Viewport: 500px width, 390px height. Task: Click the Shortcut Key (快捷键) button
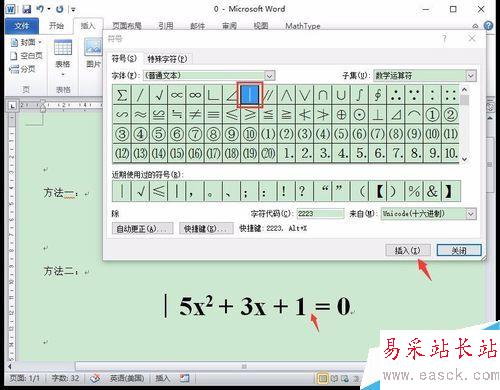pyautogui.click(x=206, y=229)
